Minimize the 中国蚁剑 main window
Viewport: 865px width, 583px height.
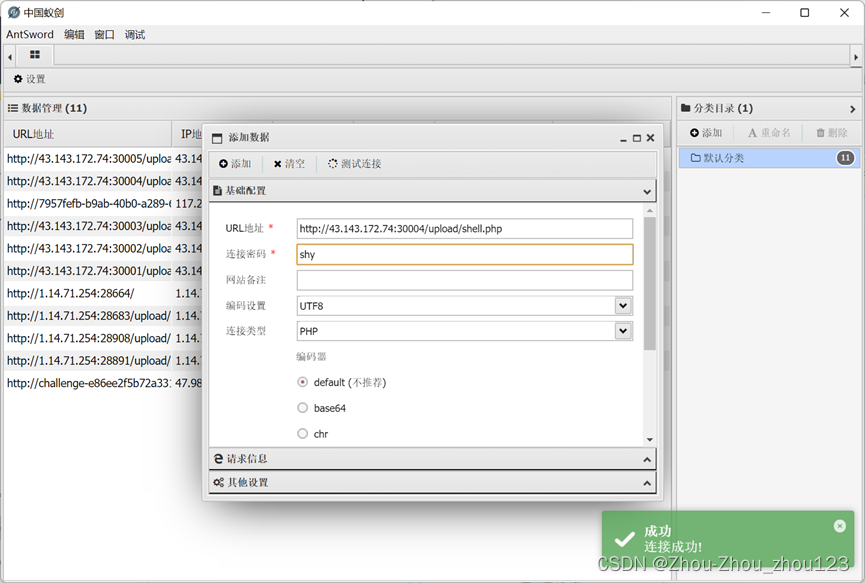[x=766, y=13]
